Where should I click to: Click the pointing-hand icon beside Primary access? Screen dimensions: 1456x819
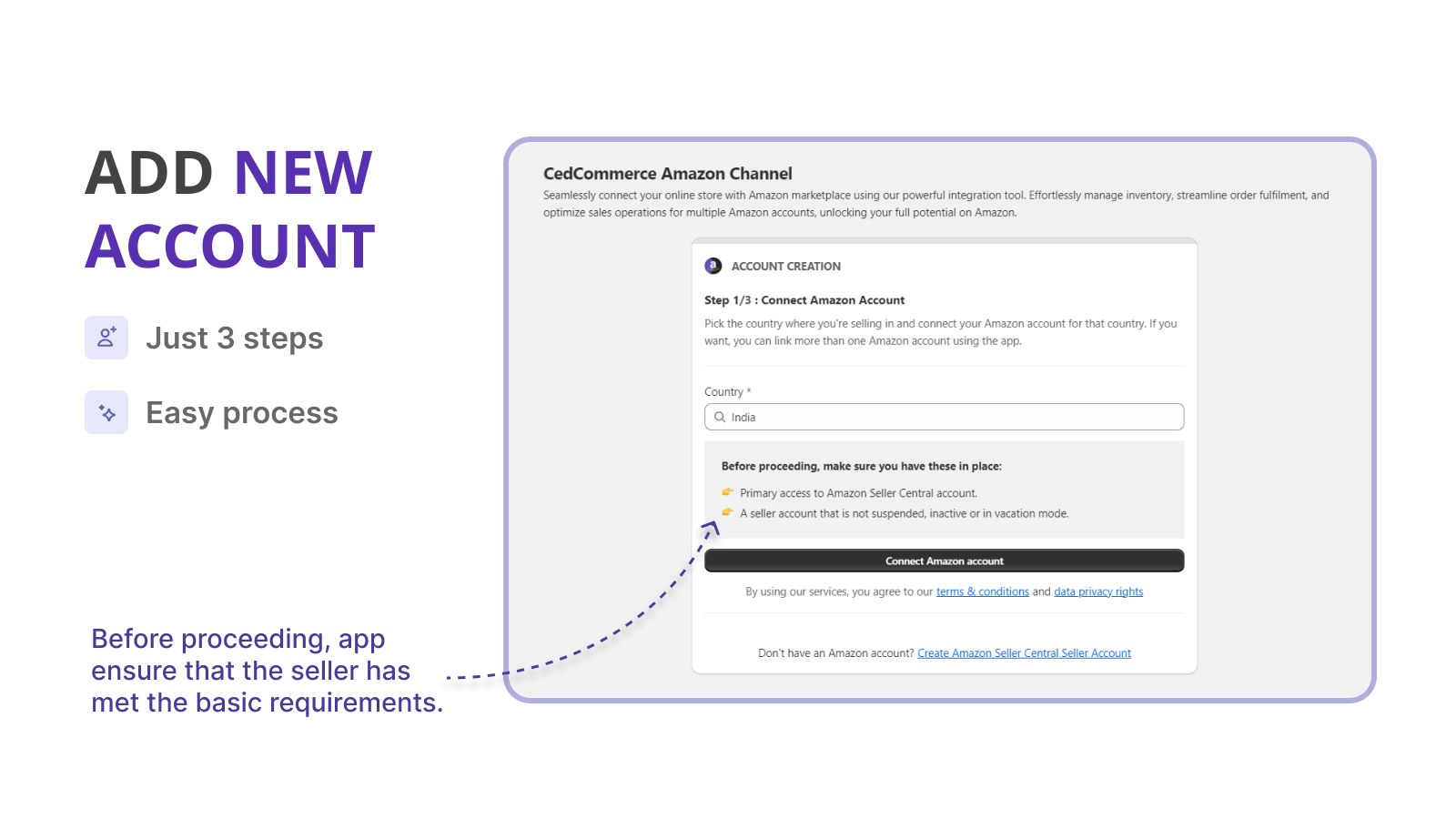[x=727, y=491]
